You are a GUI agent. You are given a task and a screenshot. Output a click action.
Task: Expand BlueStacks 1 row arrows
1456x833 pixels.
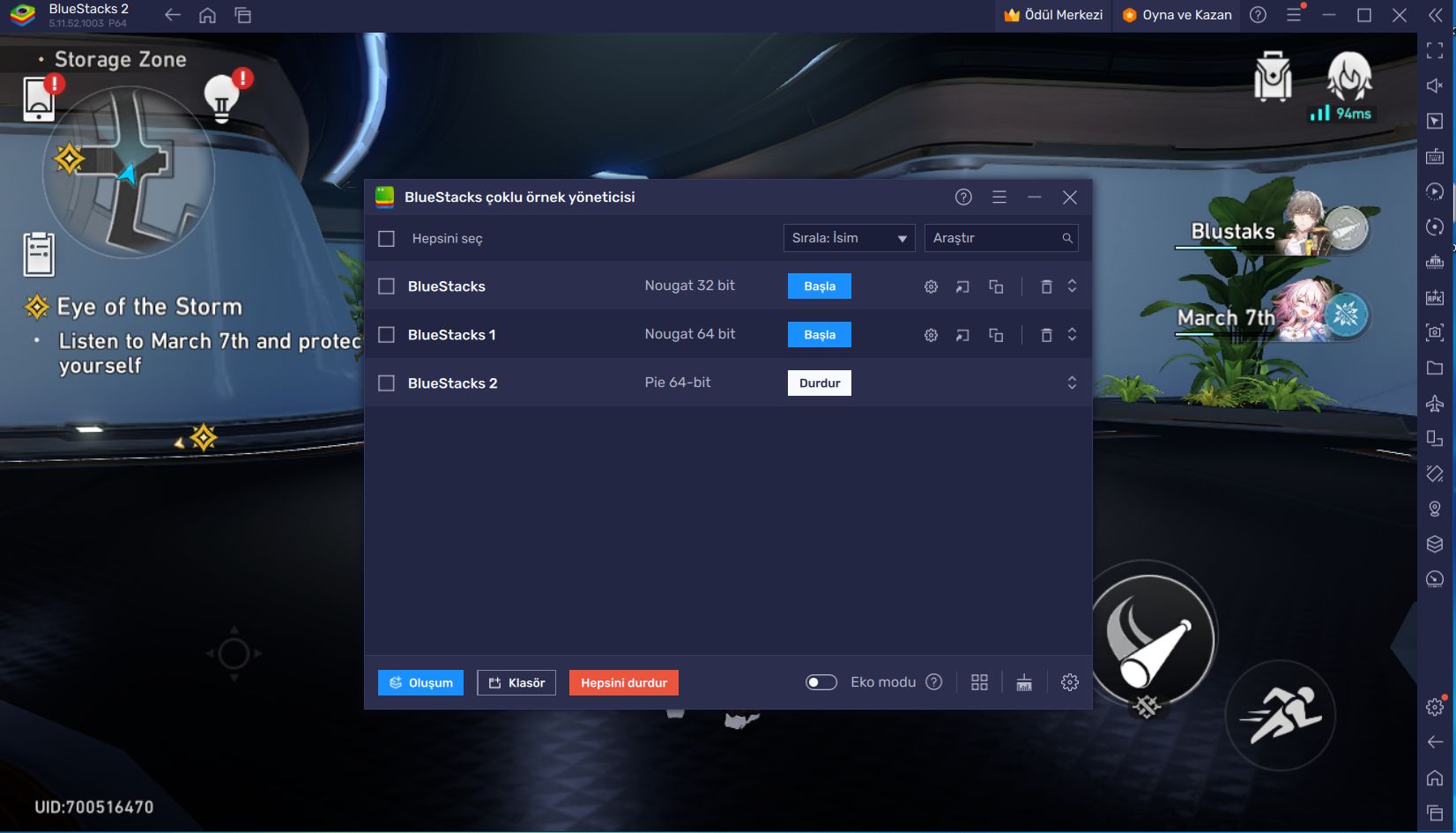pyautogui.click(x=1072, y=335)
